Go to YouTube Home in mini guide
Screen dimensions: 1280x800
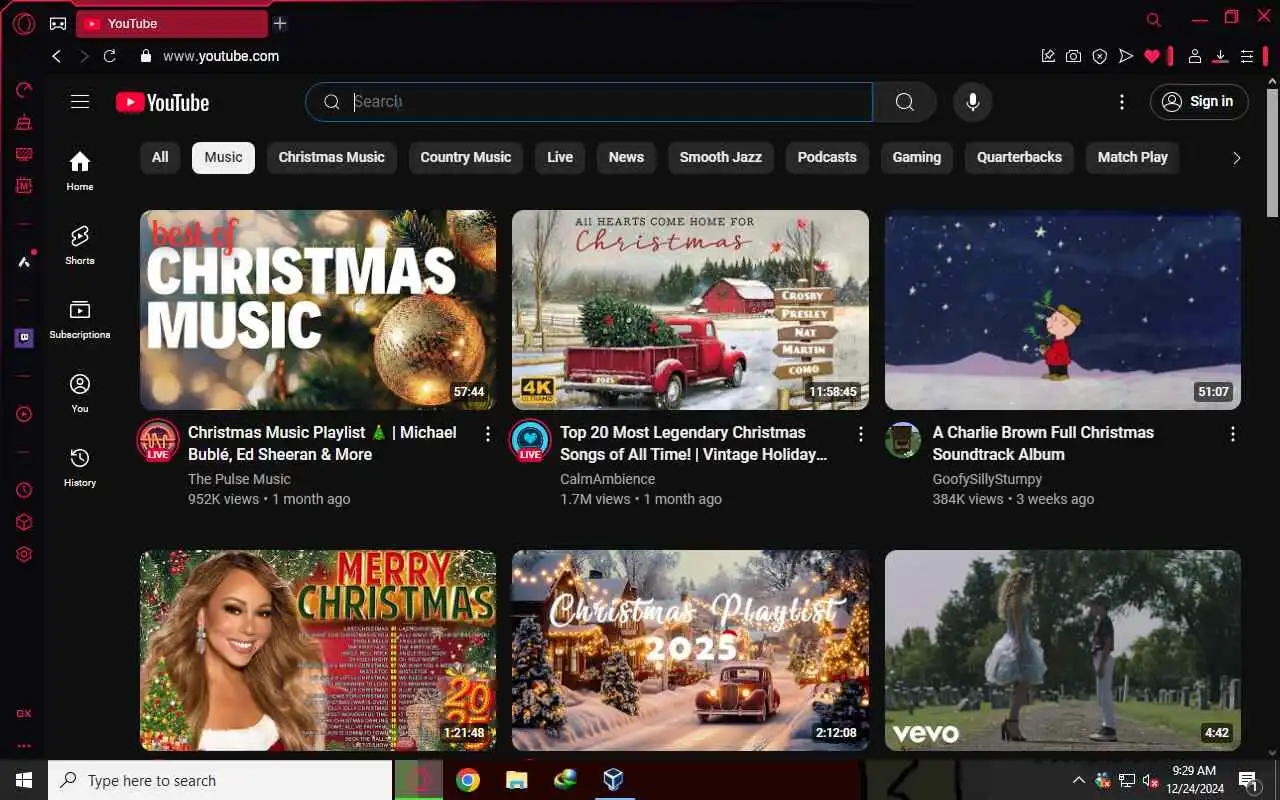(x=80, y=171)
